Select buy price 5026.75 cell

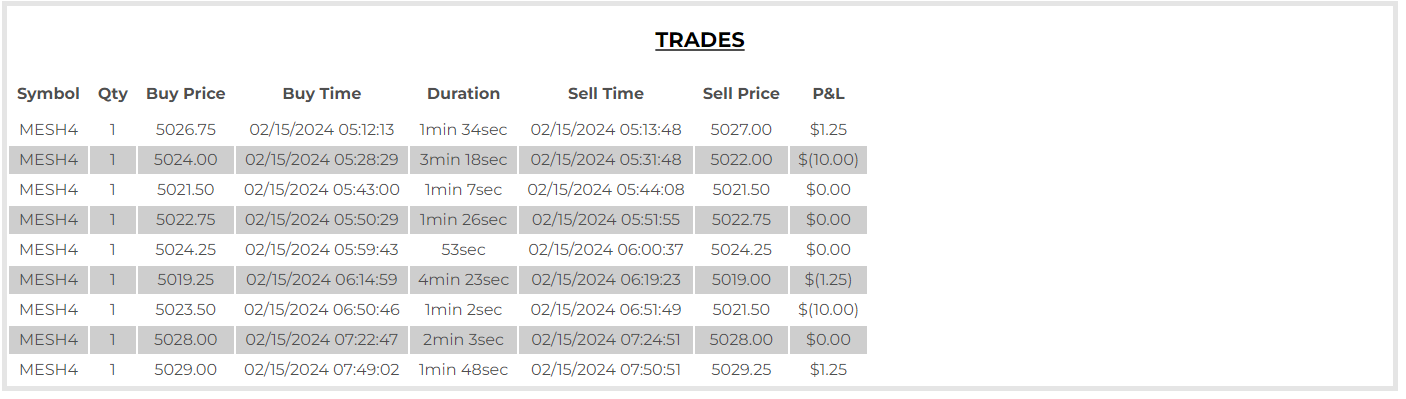(x=186, y=130)
